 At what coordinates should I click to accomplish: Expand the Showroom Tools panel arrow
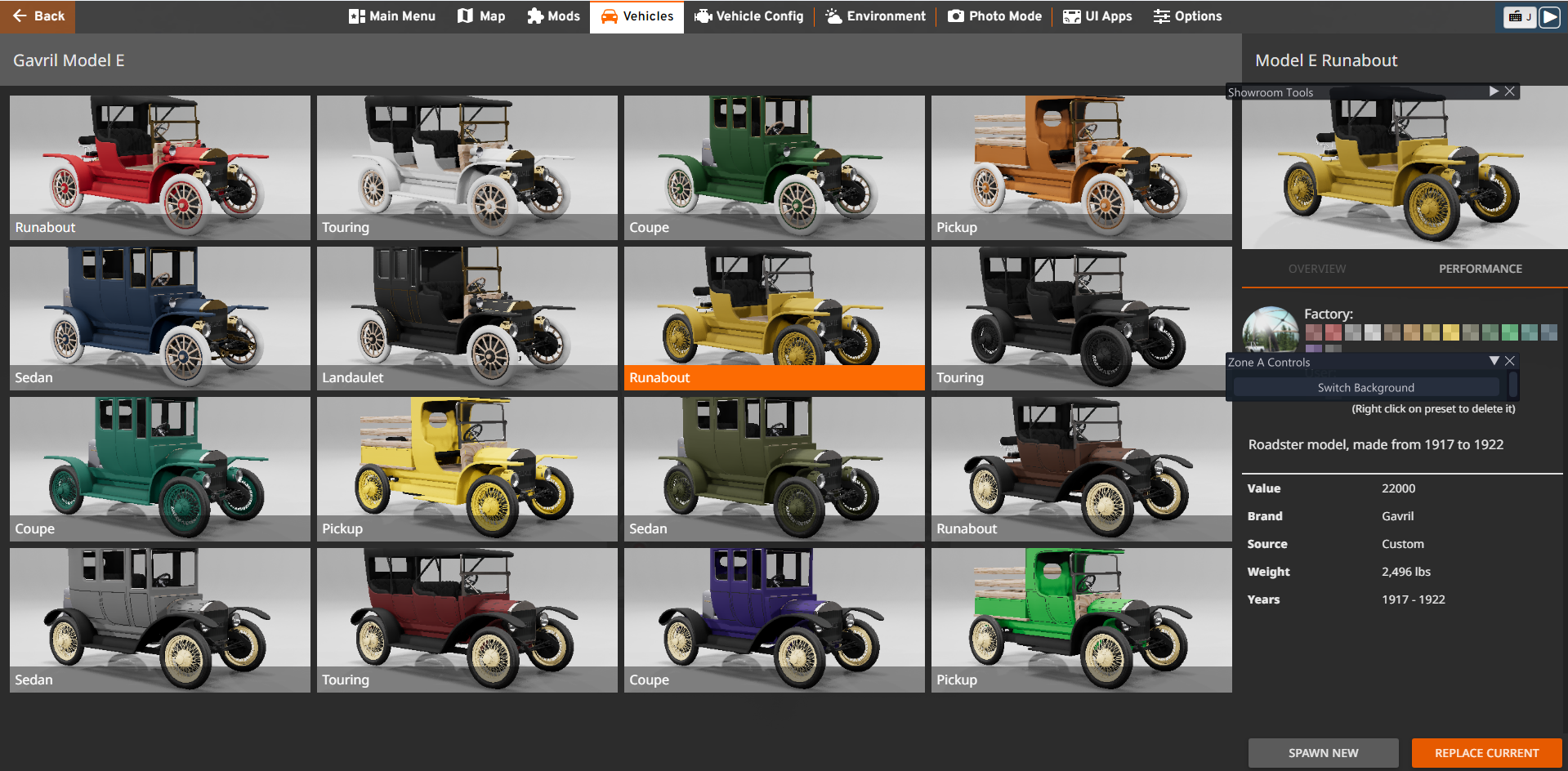tap(1494, 91)
